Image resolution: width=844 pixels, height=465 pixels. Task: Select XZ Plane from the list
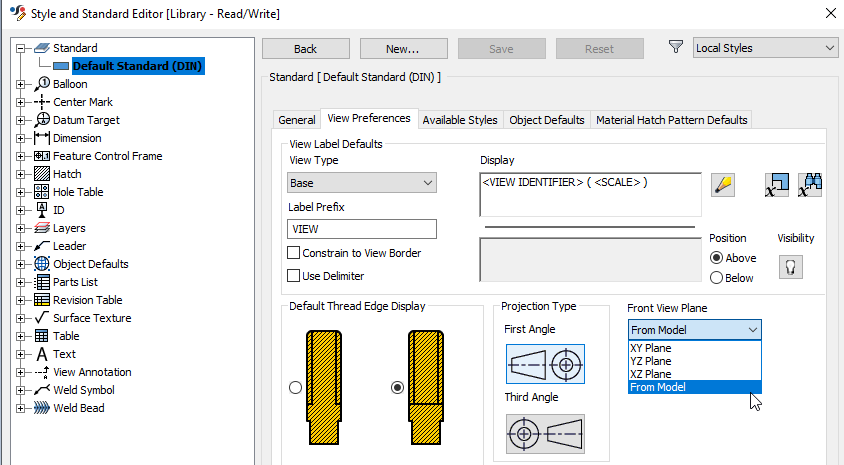[694, 374]
